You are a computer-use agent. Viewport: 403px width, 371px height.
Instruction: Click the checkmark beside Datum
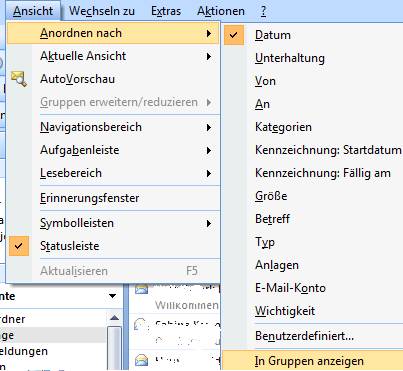pos(234,35)
